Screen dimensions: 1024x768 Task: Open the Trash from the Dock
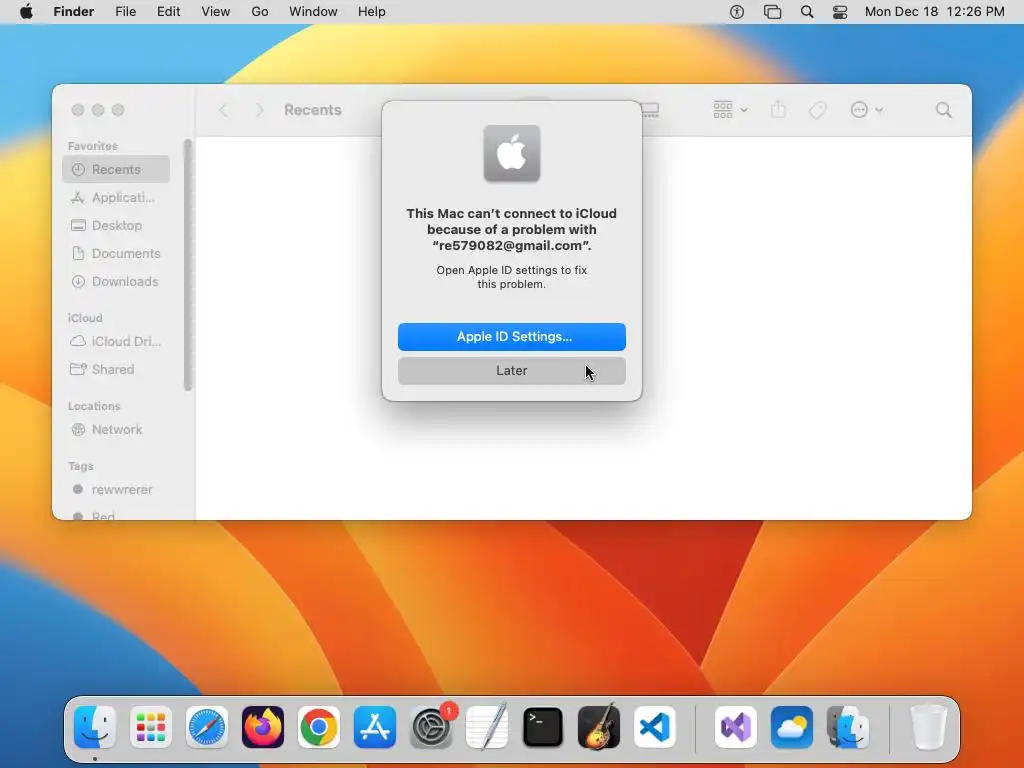pyautogui.click(x=928, y=727)
